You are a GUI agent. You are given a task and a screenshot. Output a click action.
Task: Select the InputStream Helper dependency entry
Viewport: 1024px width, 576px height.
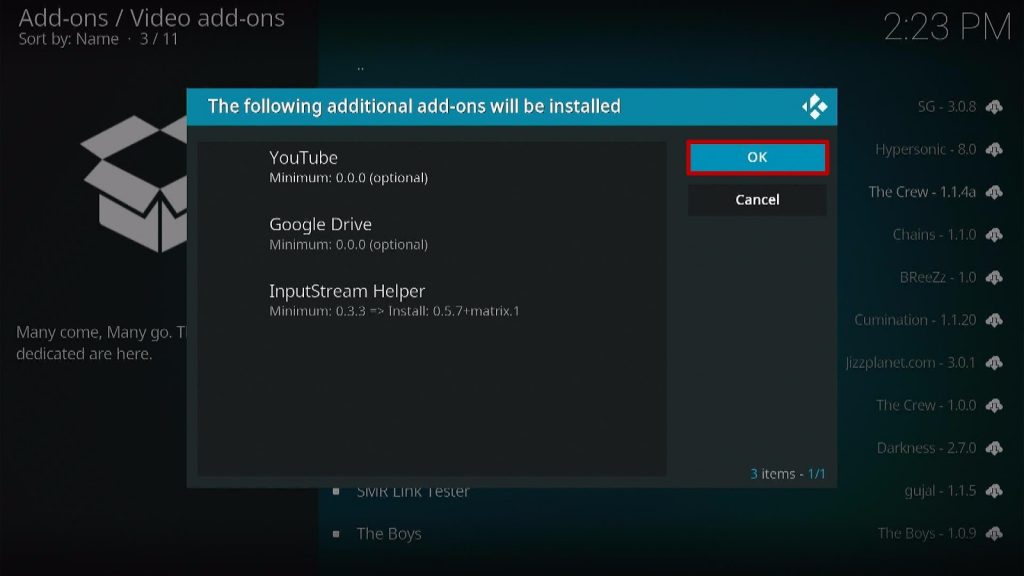[432, 300]
